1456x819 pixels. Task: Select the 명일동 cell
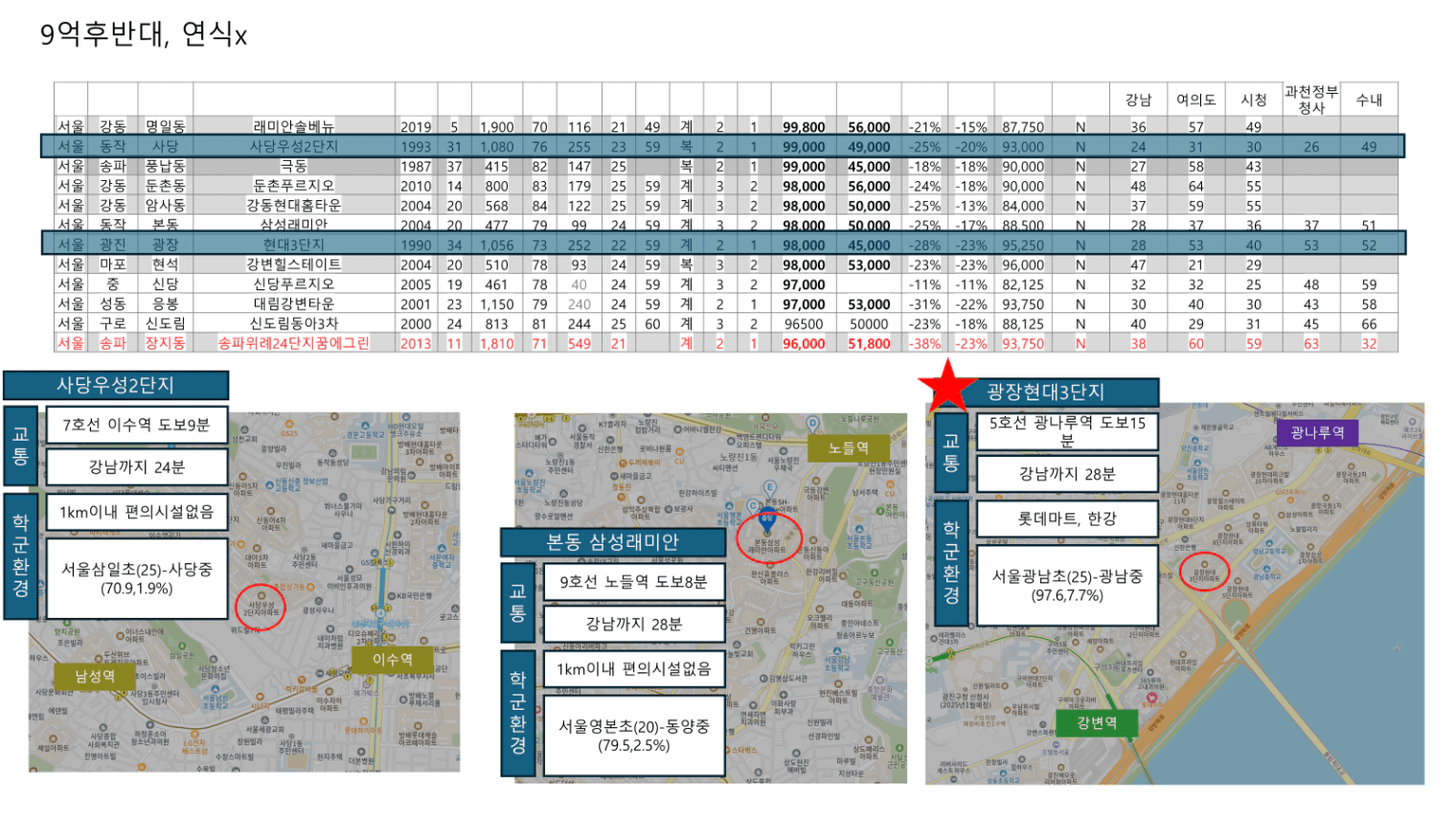tap(166, 126)
